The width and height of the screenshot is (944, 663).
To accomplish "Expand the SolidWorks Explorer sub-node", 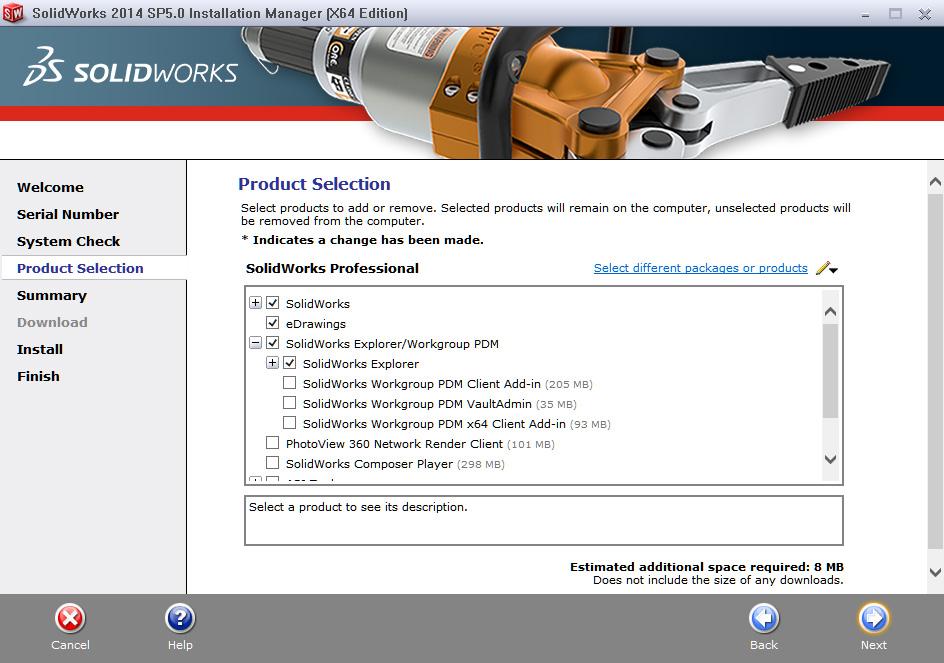I will click(x=272, y=363).
